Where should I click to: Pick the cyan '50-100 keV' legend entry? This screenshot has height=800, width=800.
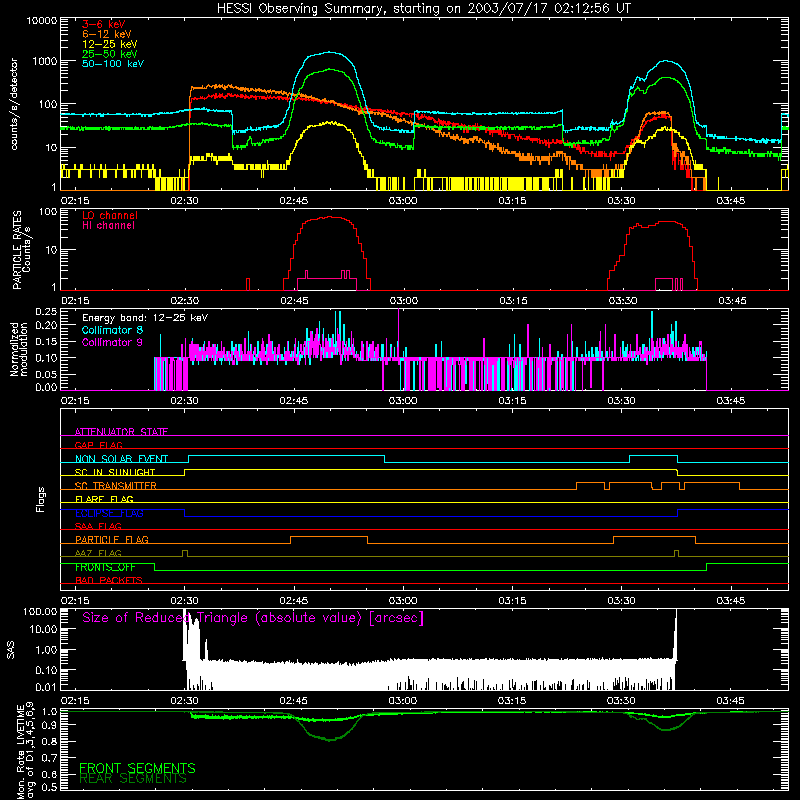[x=113, y=64]
